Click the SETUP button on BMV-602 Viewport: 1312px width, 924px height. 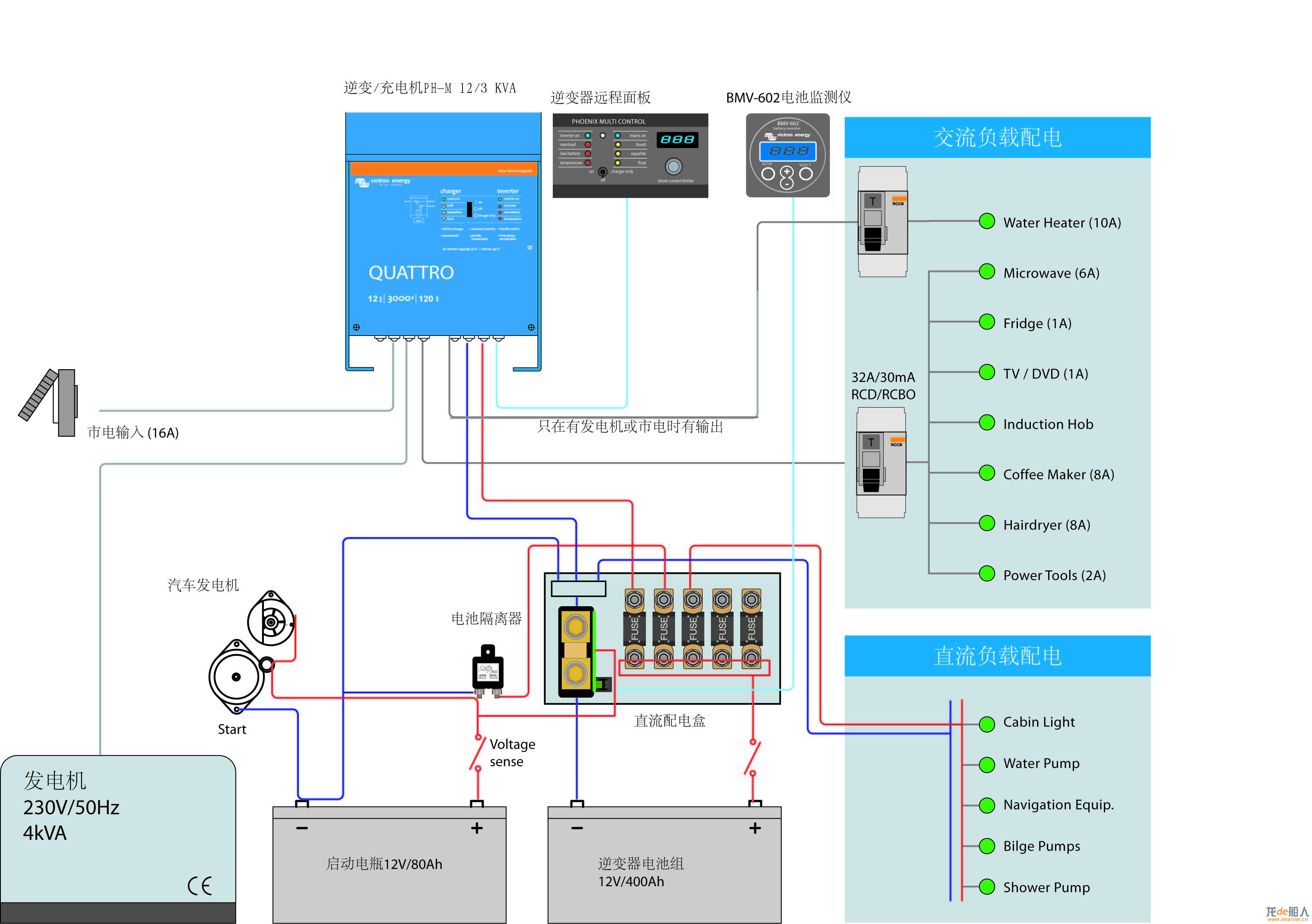(768, 174)
